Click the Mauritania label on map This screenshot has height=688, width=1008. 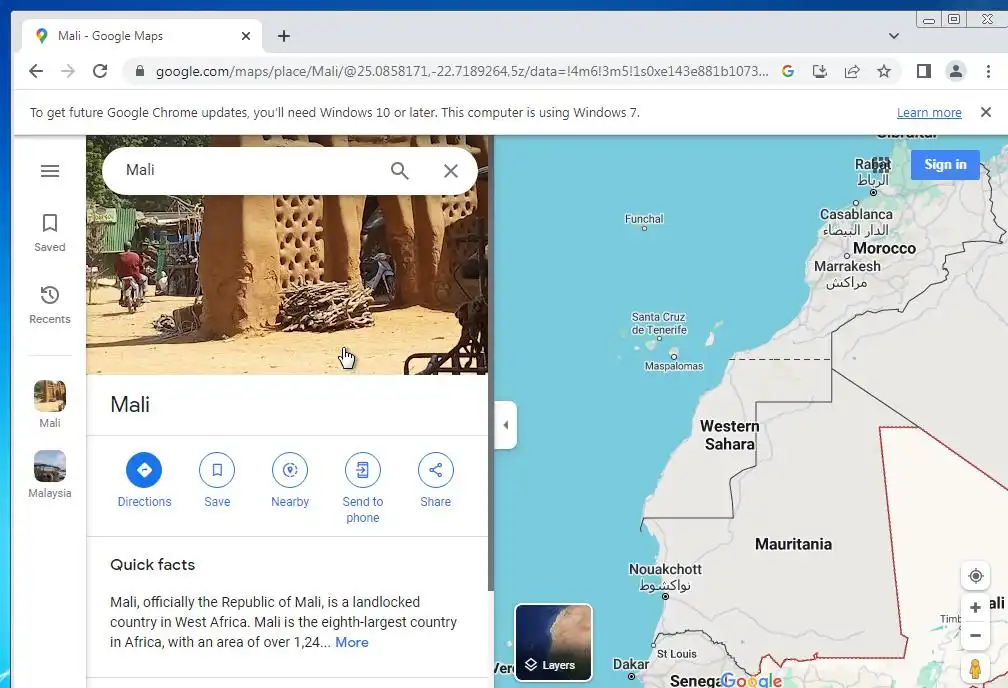[793, 544]
